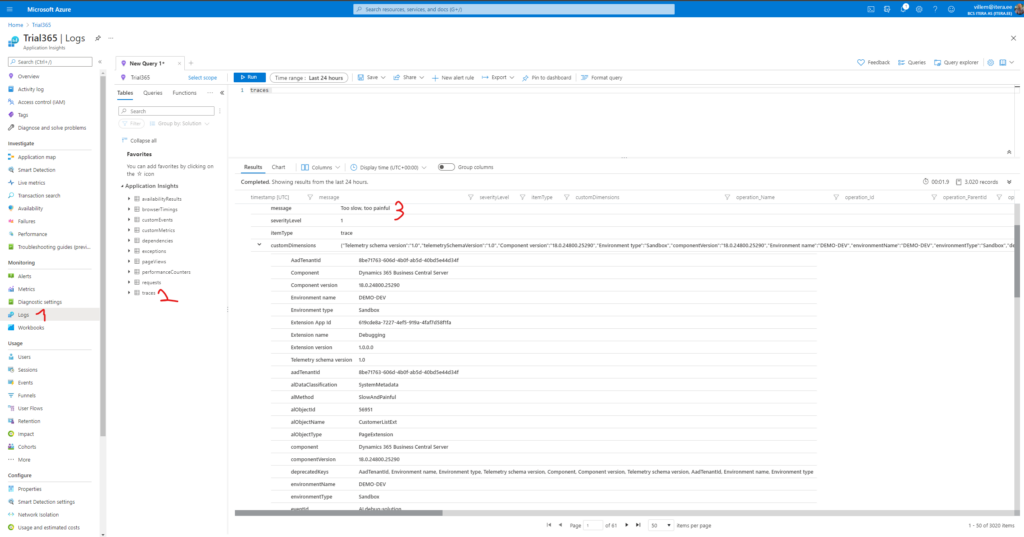
Task: Open the Columns dropdown
Action: (321, 167)
